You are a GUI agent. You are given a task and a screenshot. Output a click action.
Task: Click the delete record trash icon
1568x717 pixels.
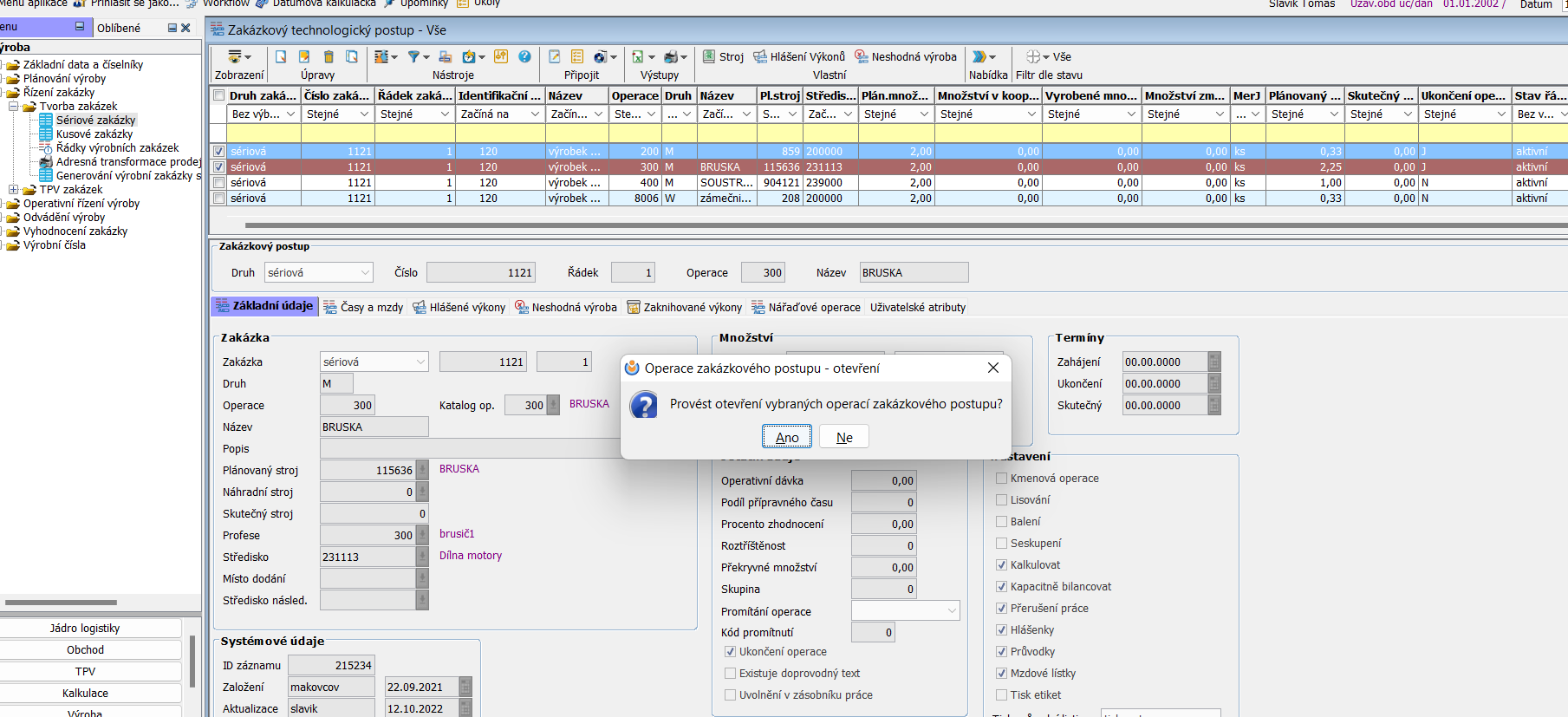tap(329, 57)
